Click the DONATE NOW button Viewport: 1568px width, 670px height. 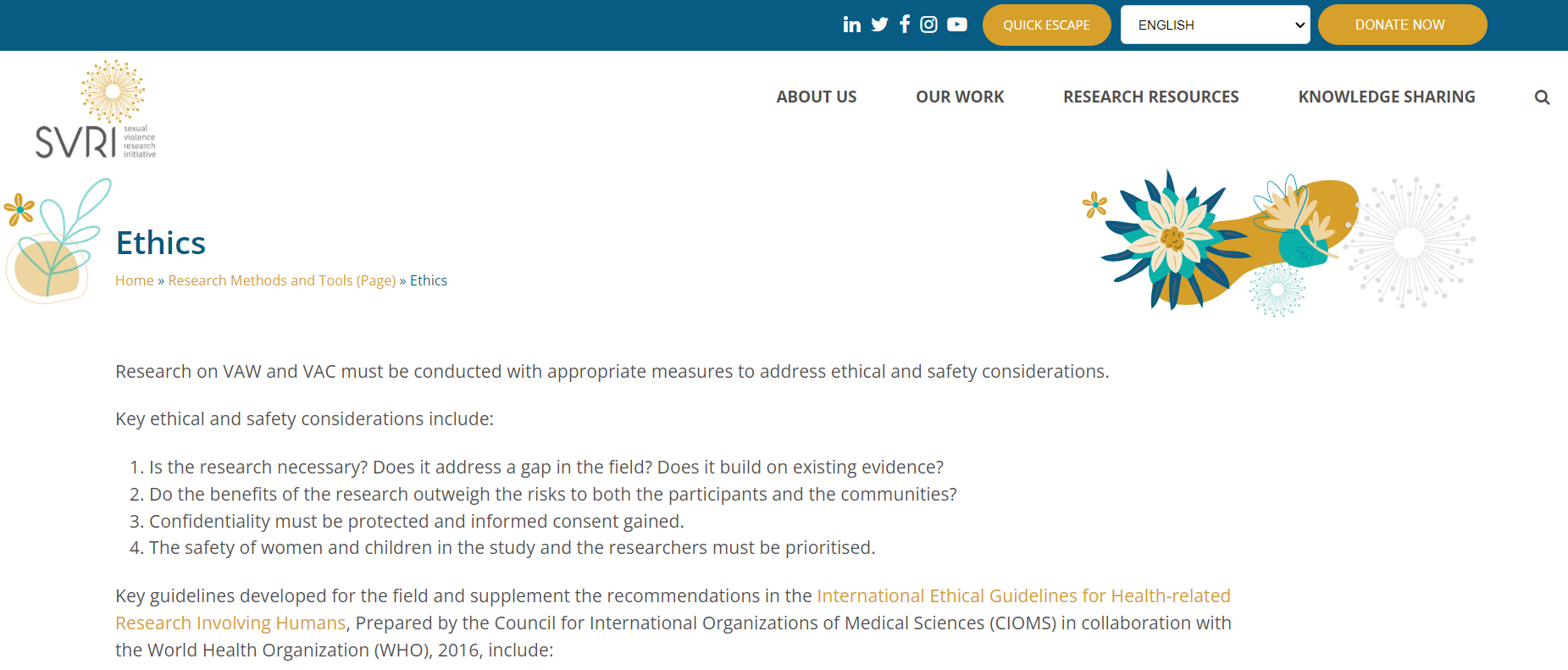1402,24
